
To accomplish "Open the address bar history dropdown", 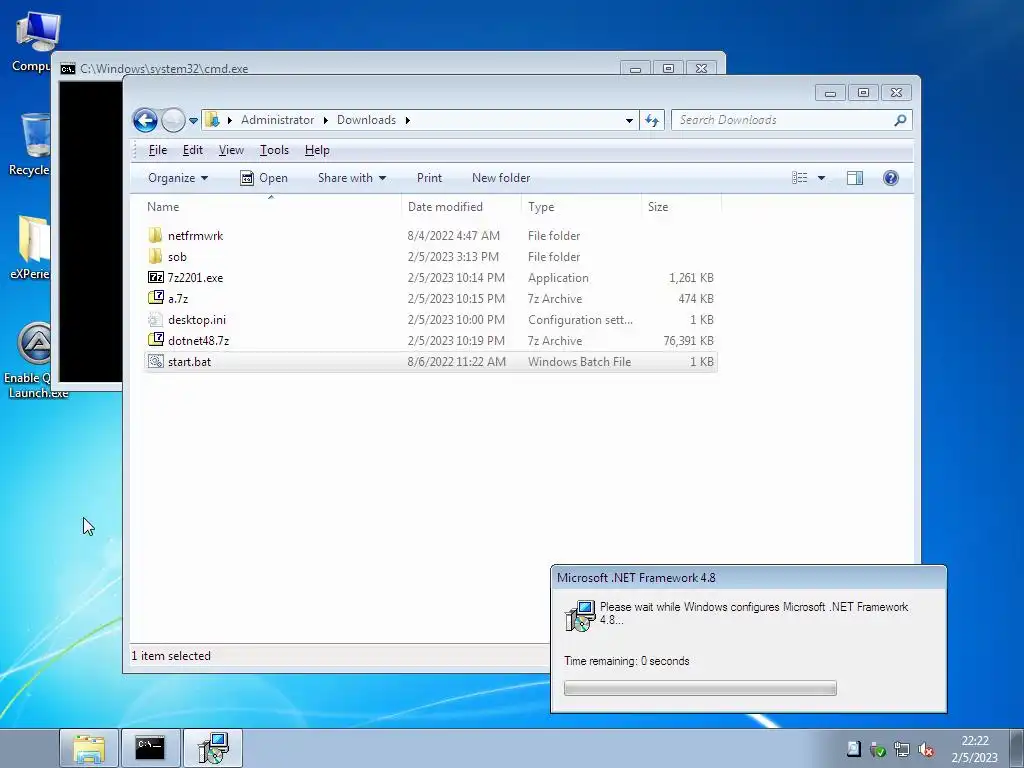I will [x=629, y=120].
